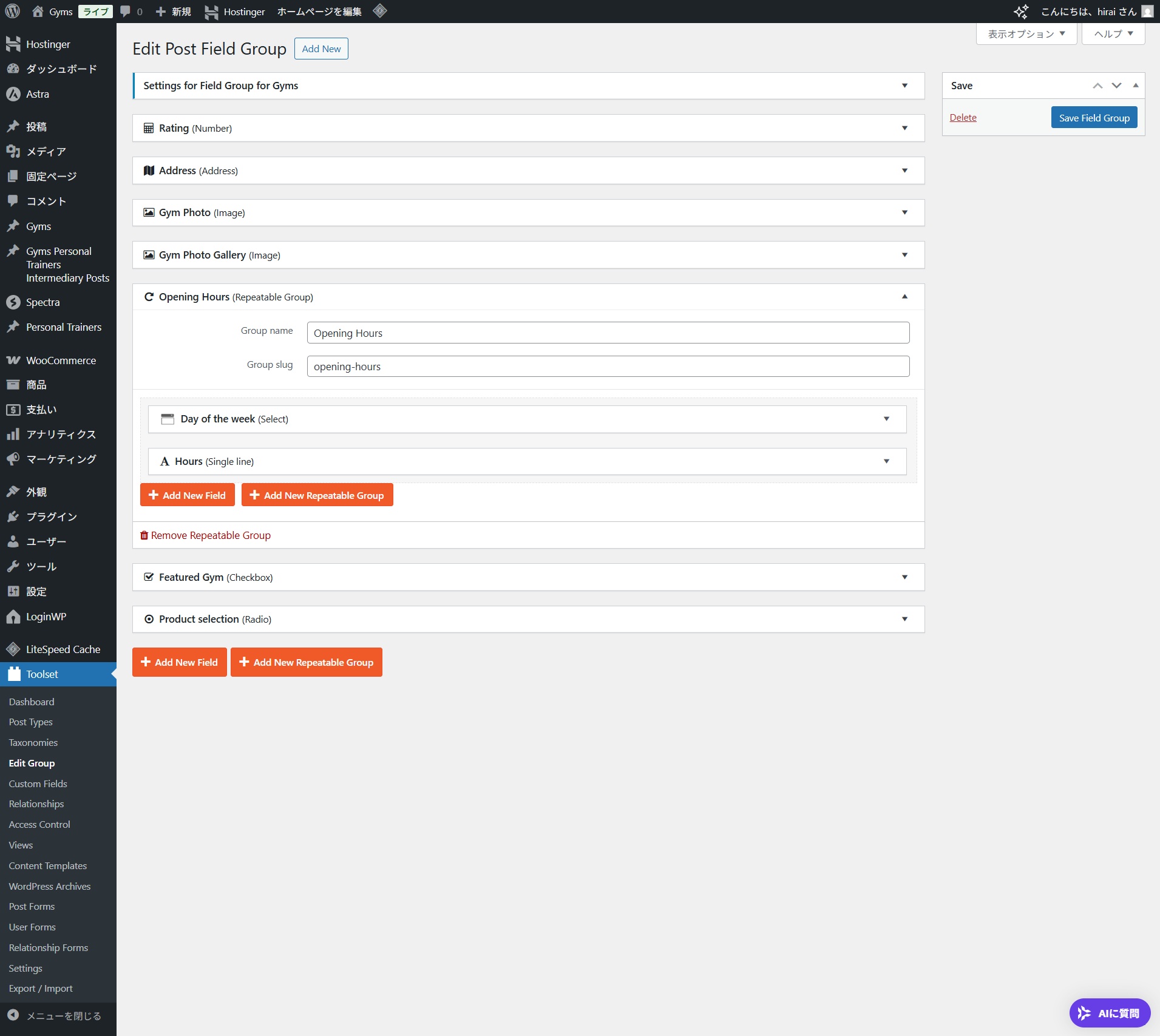Viewport: 1160px width, 1036px height.
Task: Expand Day of the week (Select) field
Action: pos(886,419)
